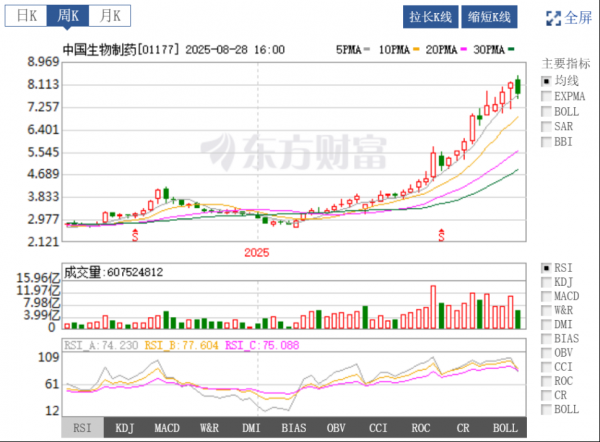Open the ROC tab in bottom bar
Viewport: 600px width, 442px height.
[x=421, y=427]
